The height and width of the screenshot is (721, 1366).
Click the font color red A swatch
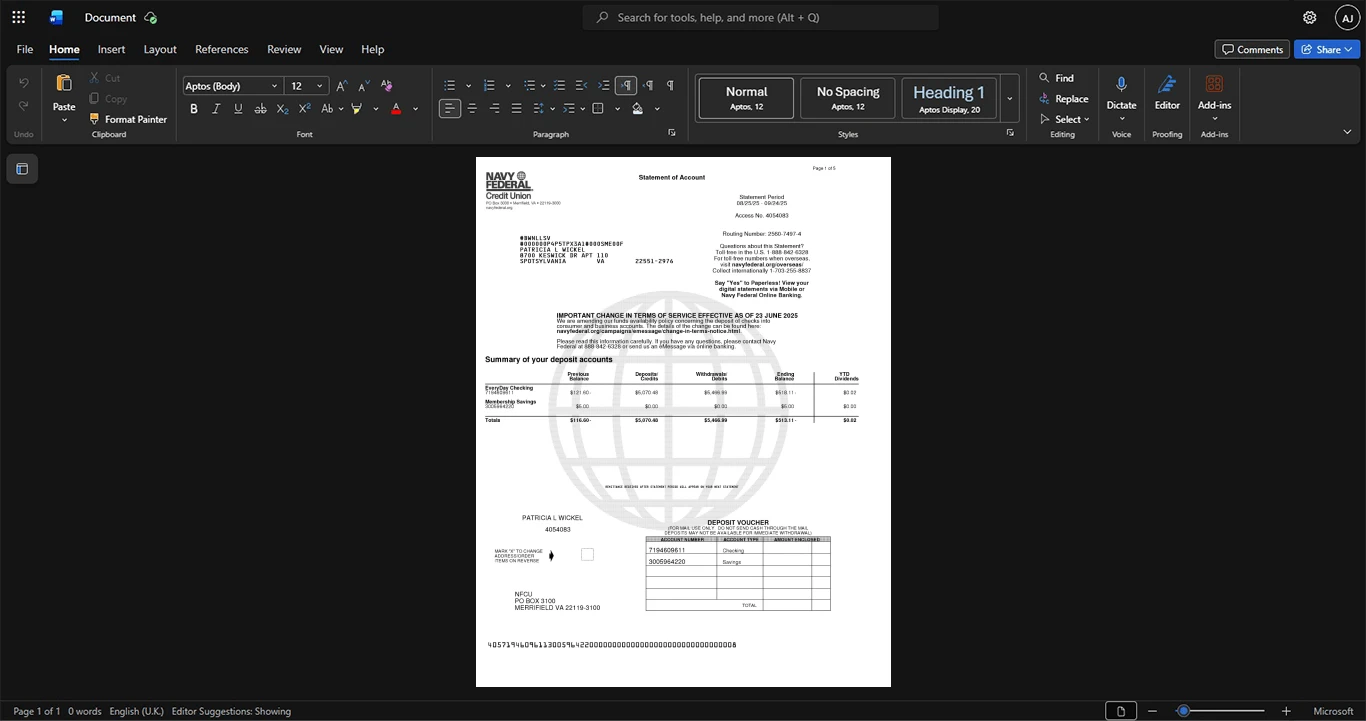pyautogui.click(x=396, y=108)
